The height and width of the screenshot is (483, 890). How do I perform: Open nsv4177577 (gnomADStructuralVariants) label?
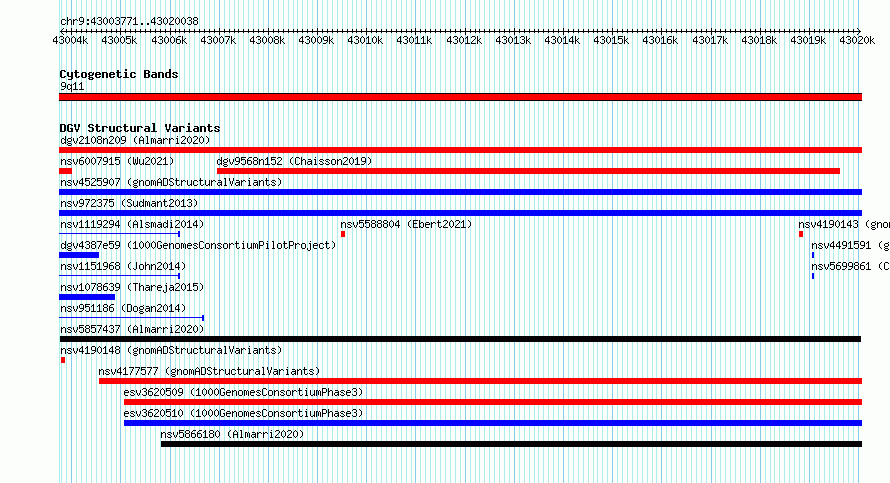pyautogui.click(x=209, y=371)
